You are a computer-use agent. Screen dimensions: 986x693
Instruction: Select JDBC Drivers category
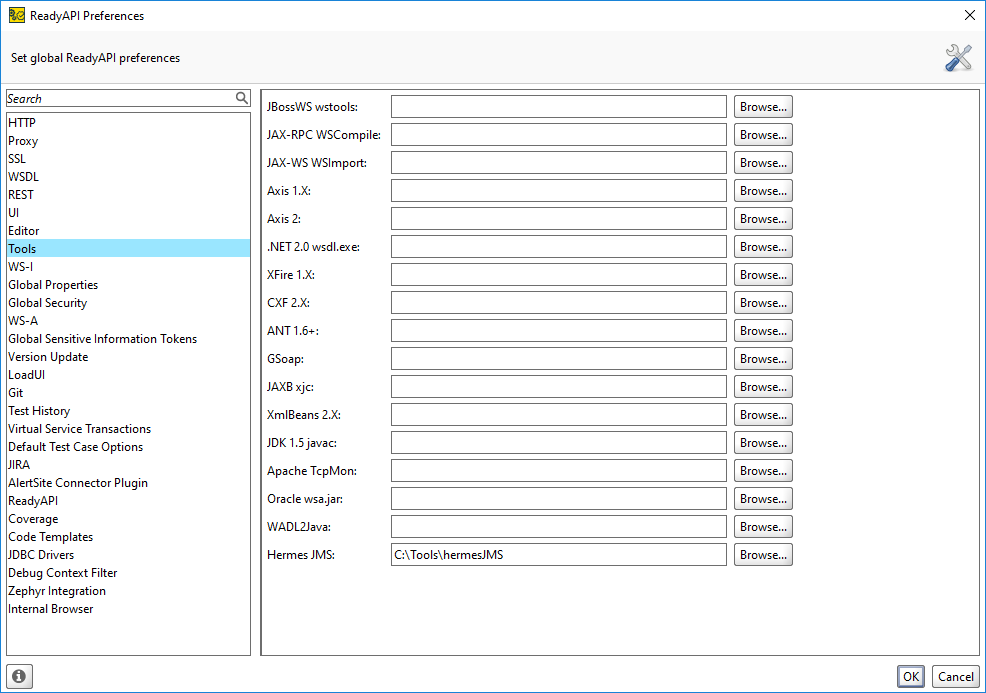point(128,555)
